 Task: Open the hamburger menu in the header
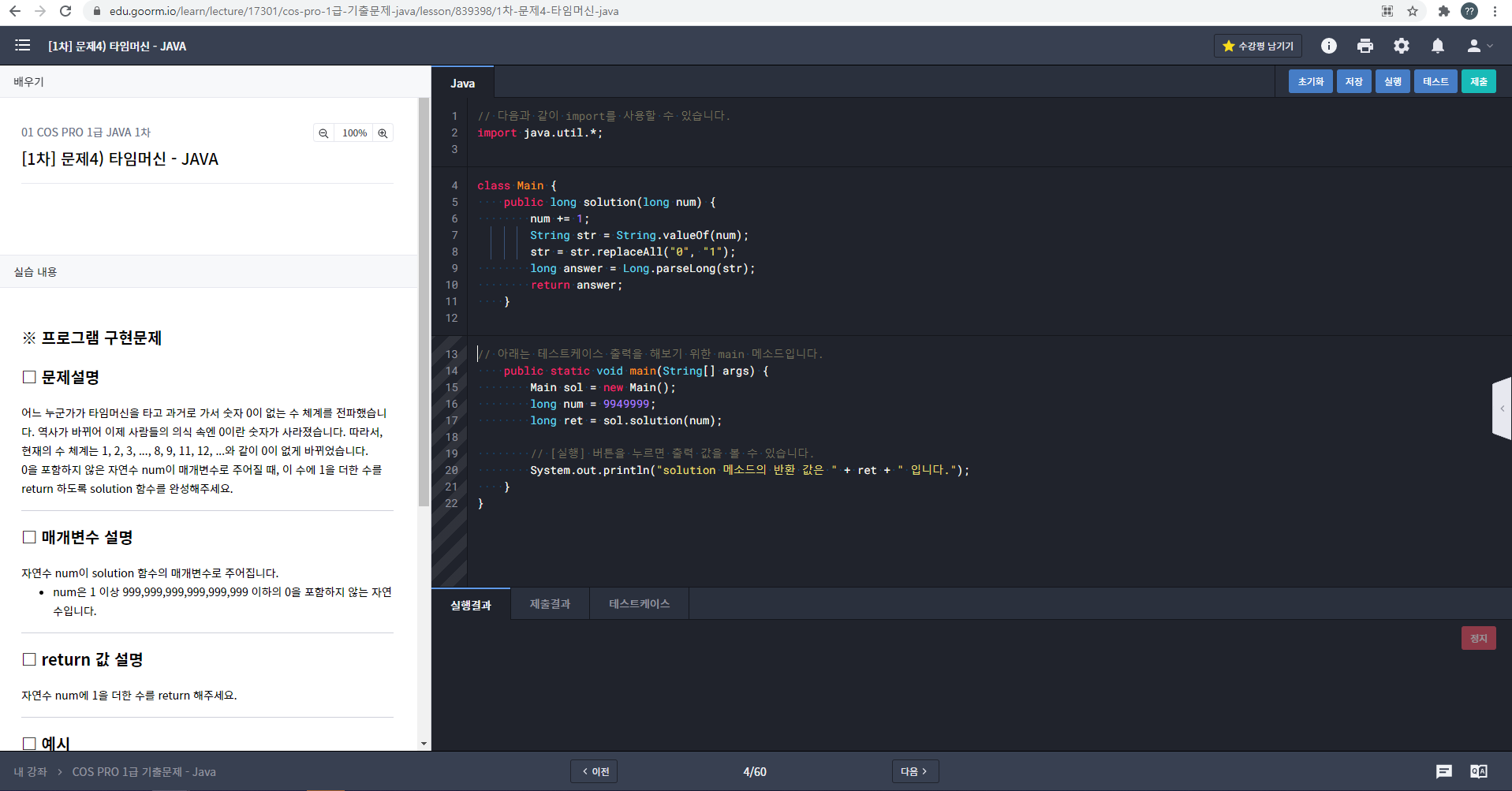point(22,46)
